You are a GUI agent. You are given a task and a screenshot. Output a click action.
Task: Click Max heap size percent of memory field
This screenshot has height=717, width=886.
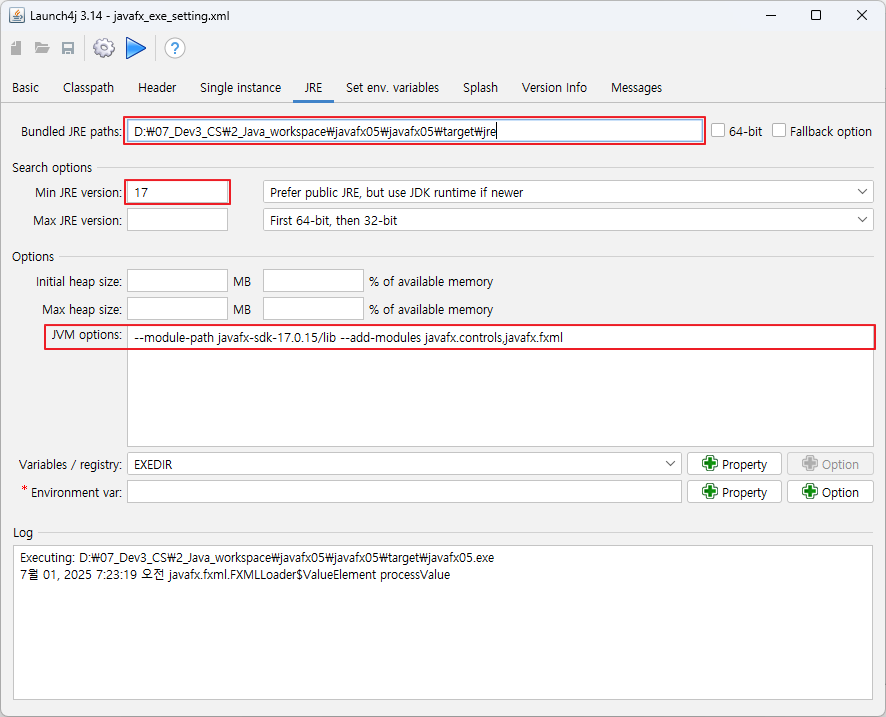click(313, 309)
